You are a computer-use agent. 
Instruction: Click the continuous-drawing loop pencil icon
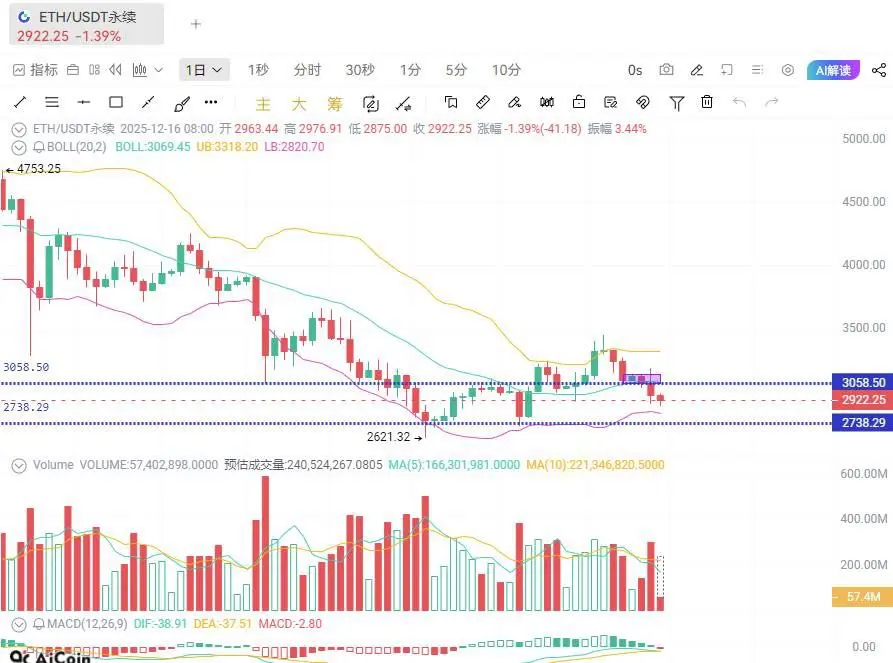(371, 104)
